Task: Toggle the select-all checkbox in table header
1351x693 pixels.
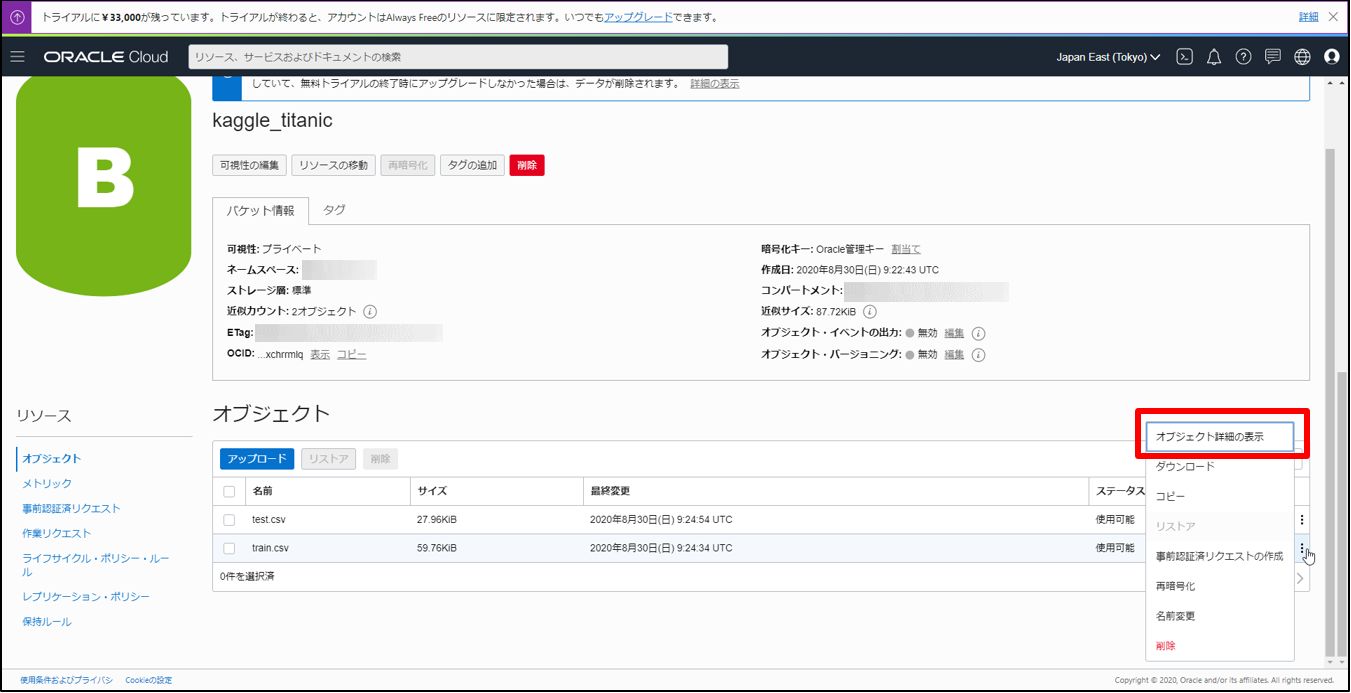Action: pos(230,491)
